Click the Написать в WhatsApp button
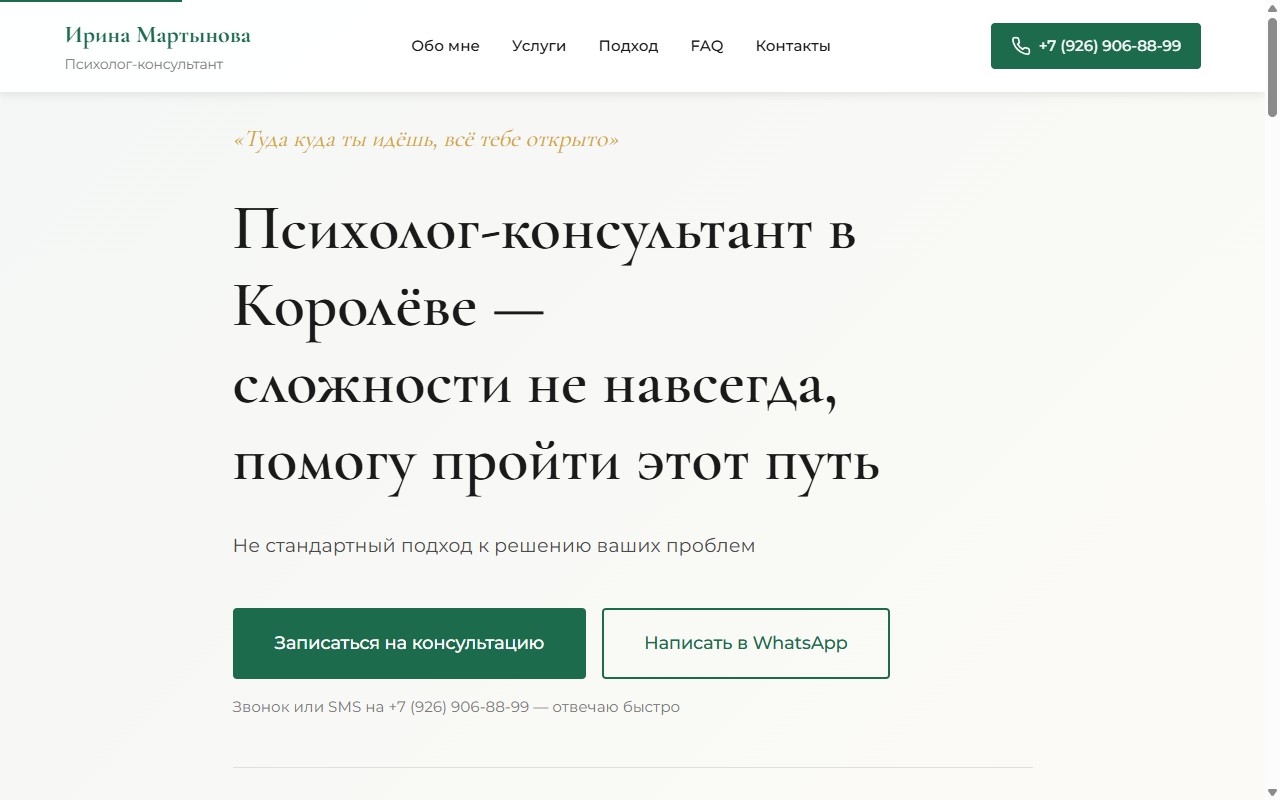1280x800 pixels. click(746, 643)
